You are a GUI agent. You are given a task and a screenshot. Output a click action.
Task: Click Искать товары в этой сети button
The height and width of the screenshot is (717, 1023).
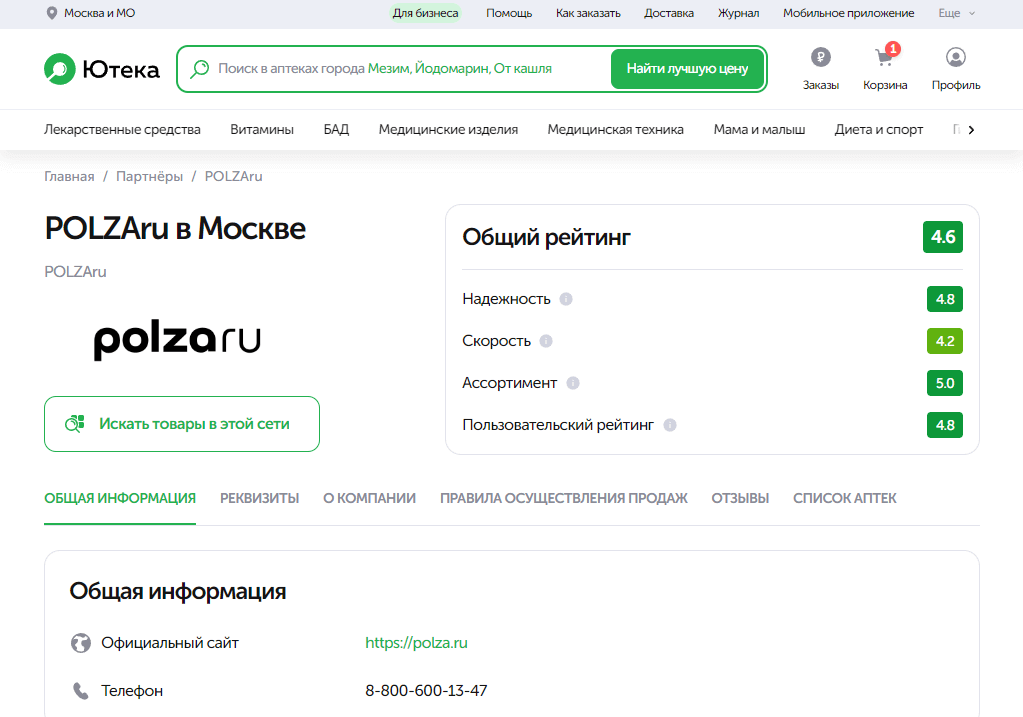(182, 424)
